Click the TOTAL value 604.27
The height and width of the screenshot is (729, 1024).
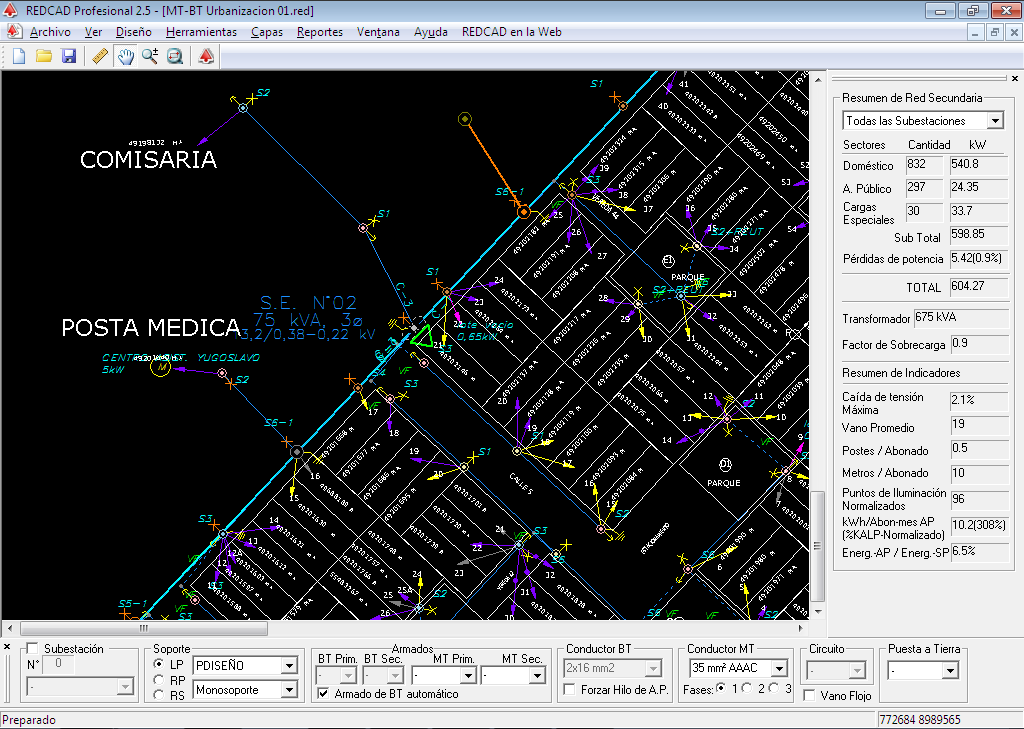click(x=978, y=287)
